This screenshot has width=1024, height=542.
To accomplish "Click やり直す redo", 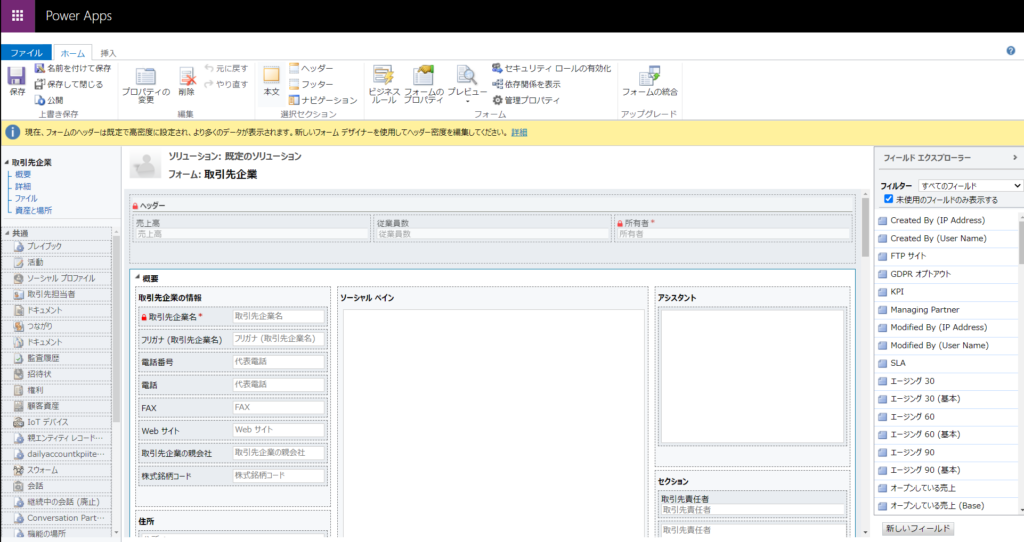I will [x=226, y=84].
